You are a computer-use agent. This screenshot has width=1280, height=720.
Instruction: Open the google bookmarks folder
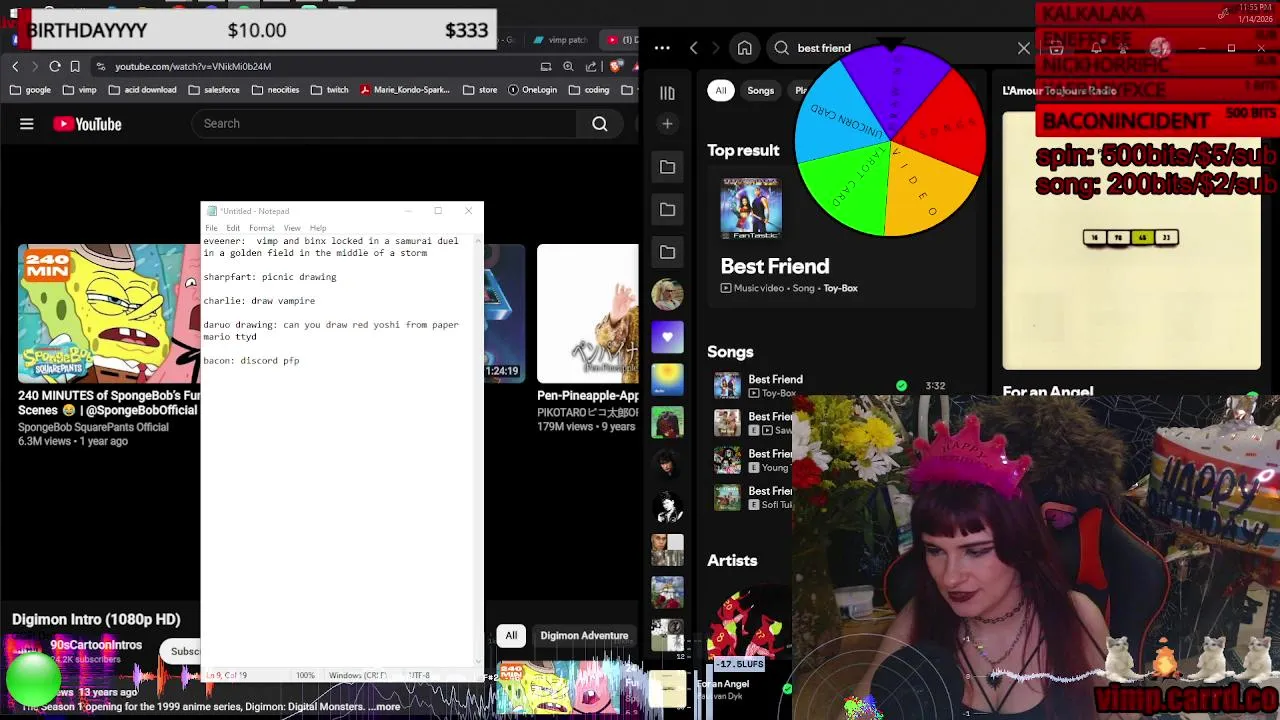(x=31, y=89)
